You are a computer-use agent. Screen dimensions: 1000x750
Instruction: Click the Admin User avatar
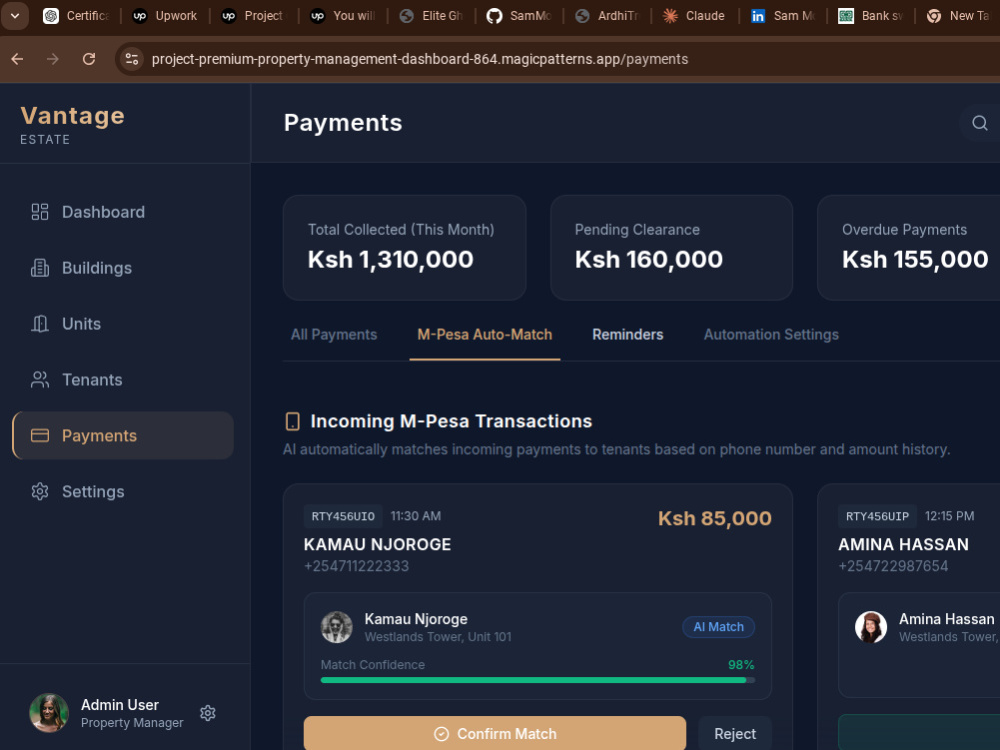click(49, 712)
